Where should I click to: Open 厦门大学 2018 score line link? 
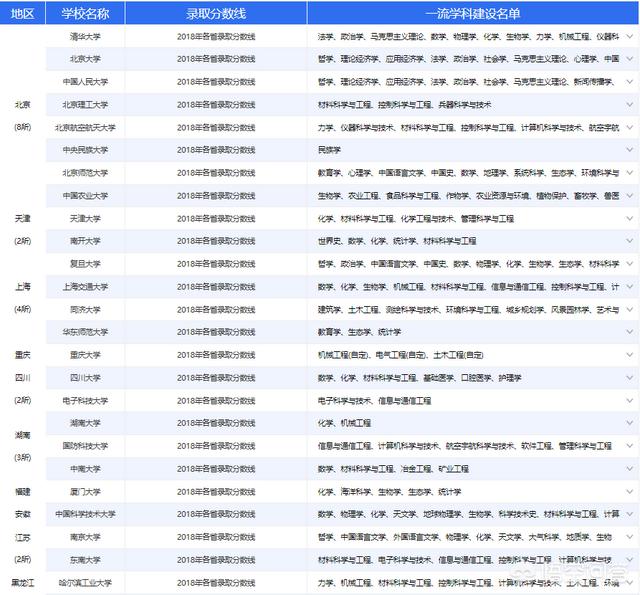[x=216, y=491]
